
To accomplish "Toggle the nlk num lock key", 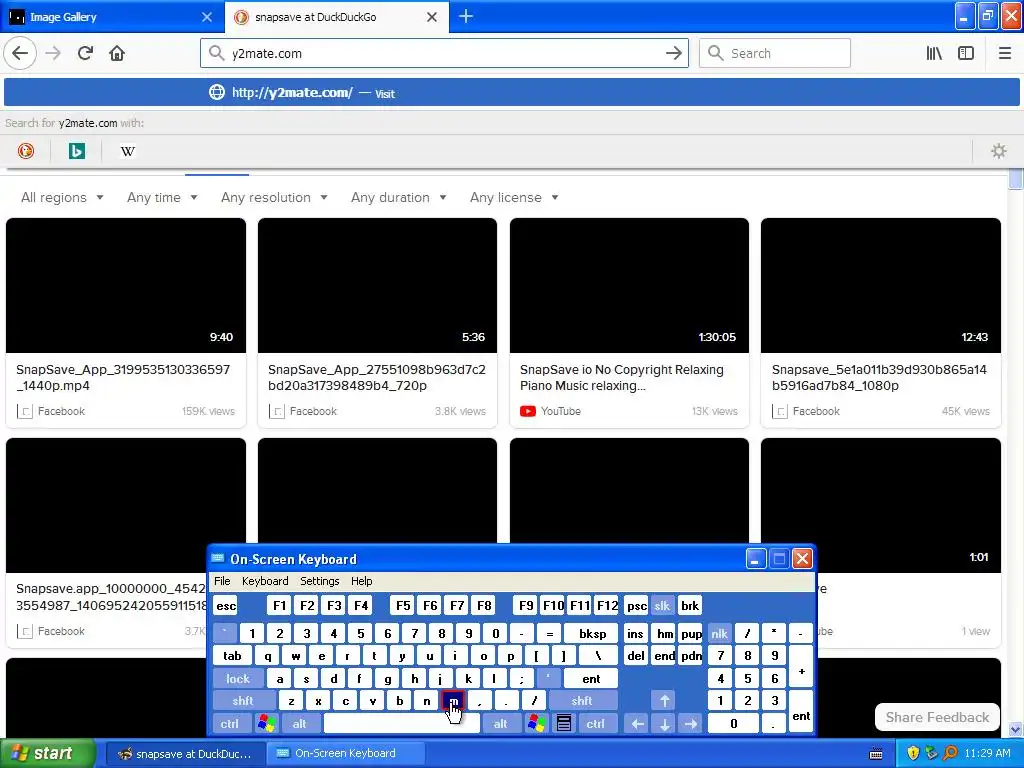I will [x=719, y=633].
